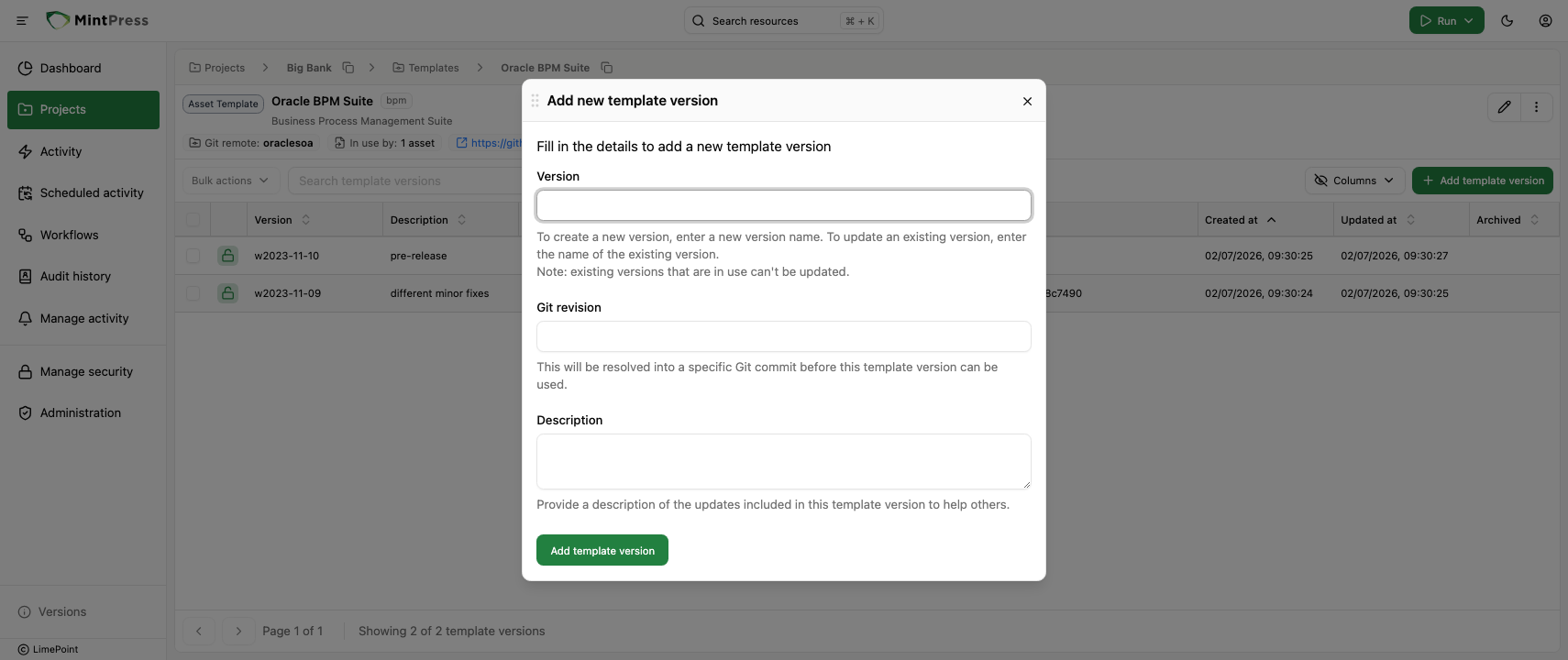
Task: Open Administration in the sidebar
Action: (x=83, y=412)
